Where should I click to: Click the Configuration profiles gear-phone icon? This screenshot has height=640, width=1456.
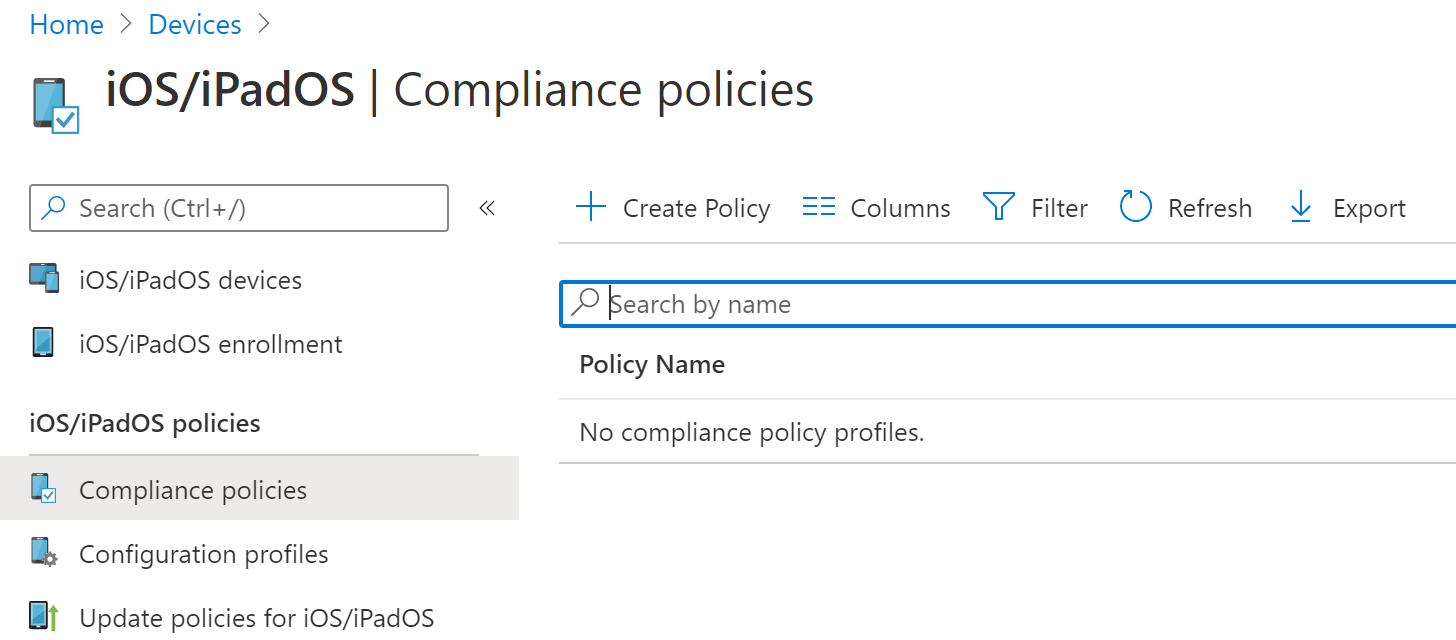tap(44, 553)
